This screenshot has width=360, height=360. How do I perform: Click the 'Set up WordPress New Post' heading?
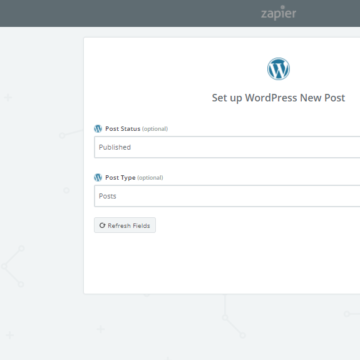[x=278, y=98]
